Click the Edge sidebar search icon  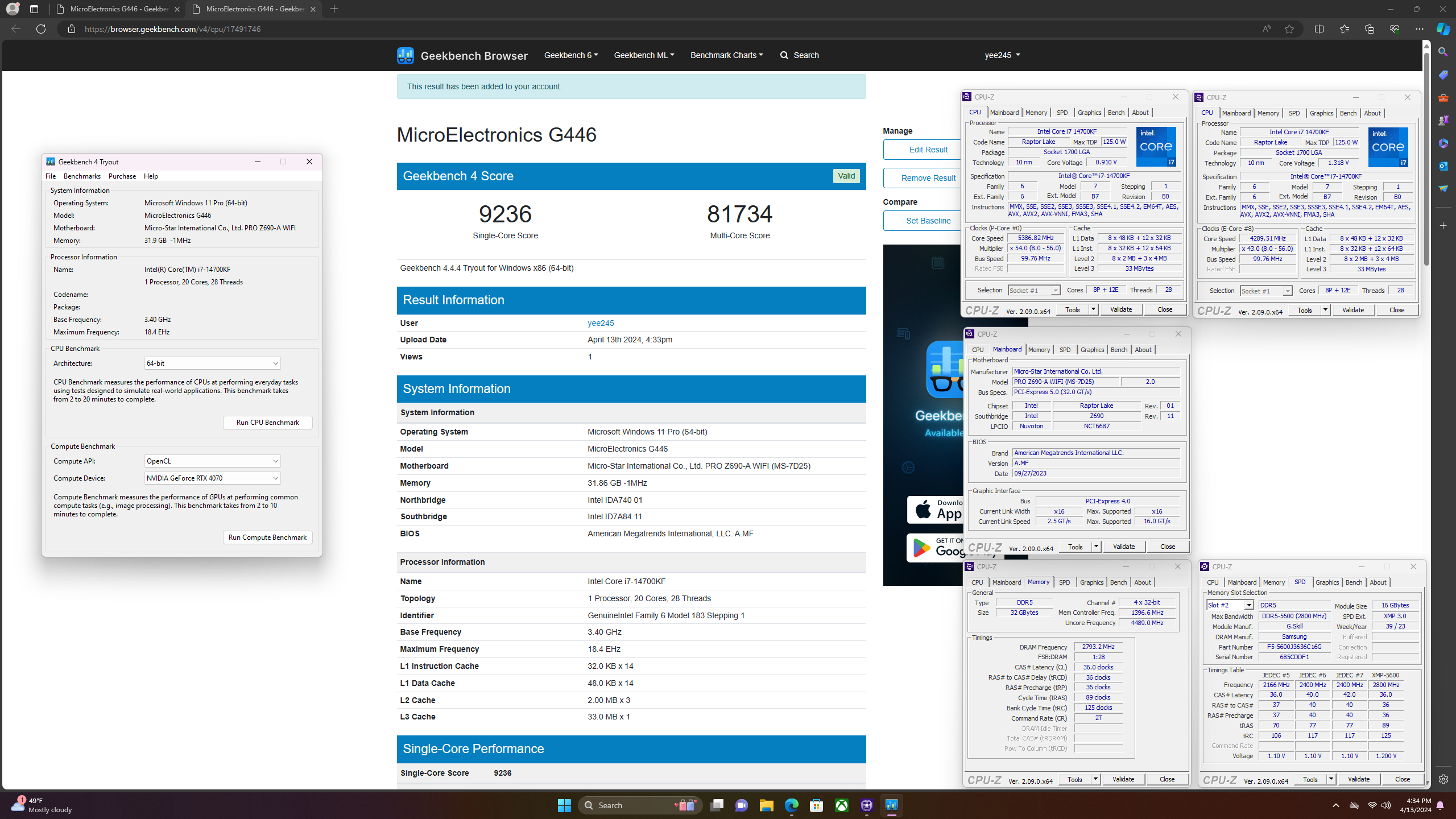point(1443,52)
